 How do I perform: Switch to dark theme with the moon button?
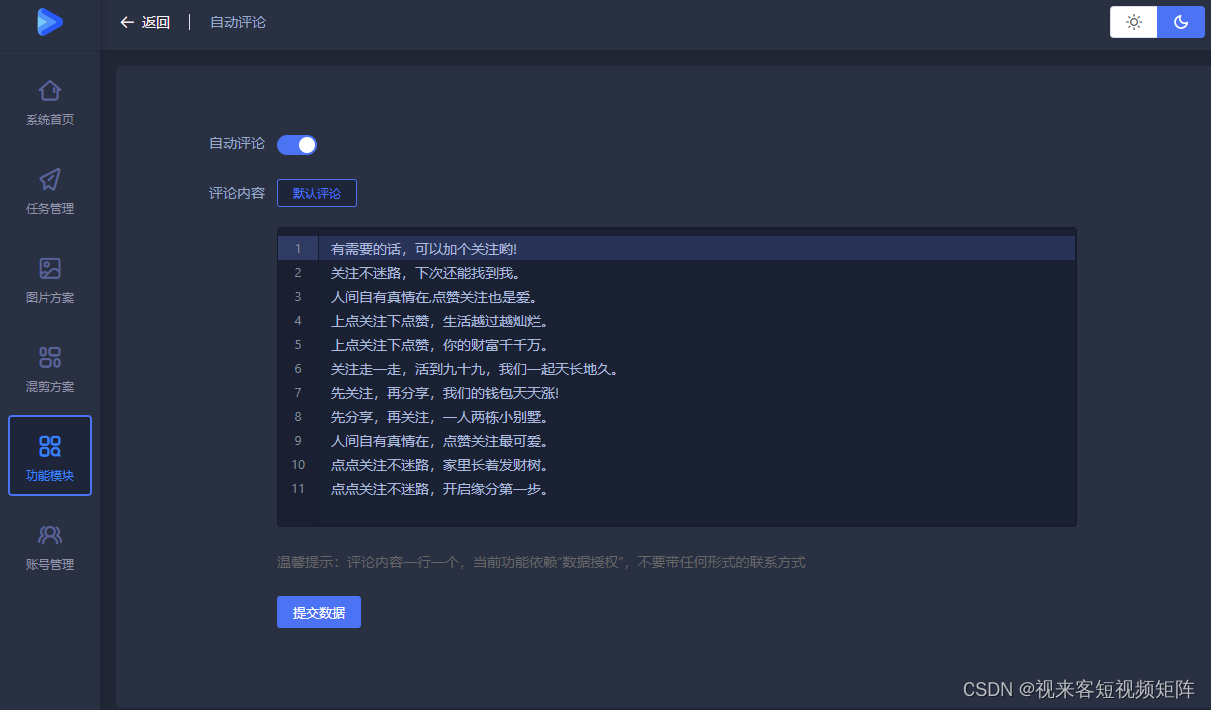coord(1181,21)
